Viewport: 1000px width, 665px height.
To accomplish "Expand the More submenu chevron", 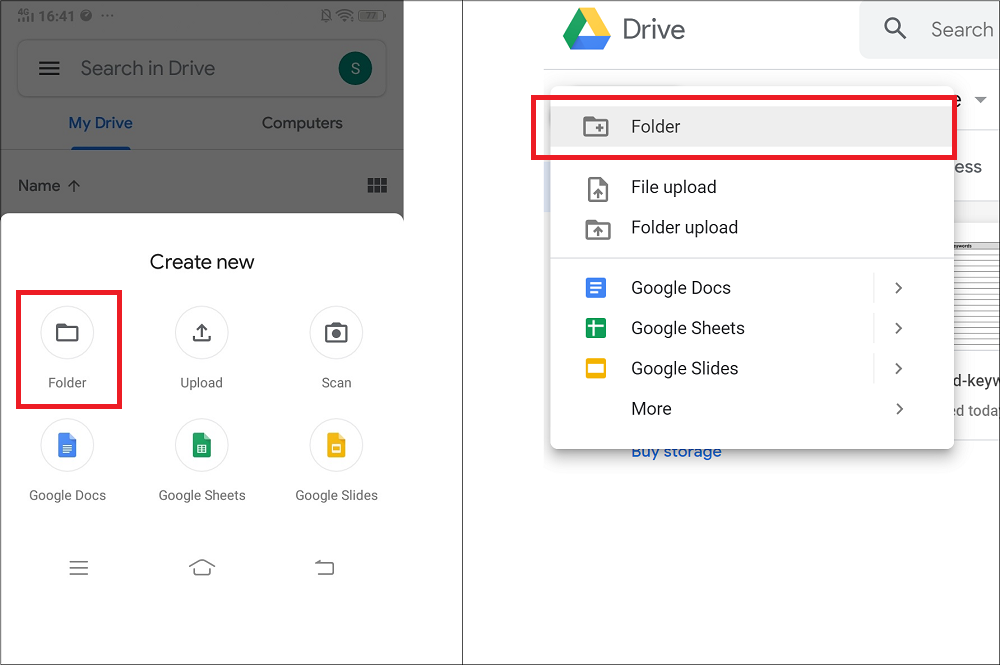I will tap(899, 409).
